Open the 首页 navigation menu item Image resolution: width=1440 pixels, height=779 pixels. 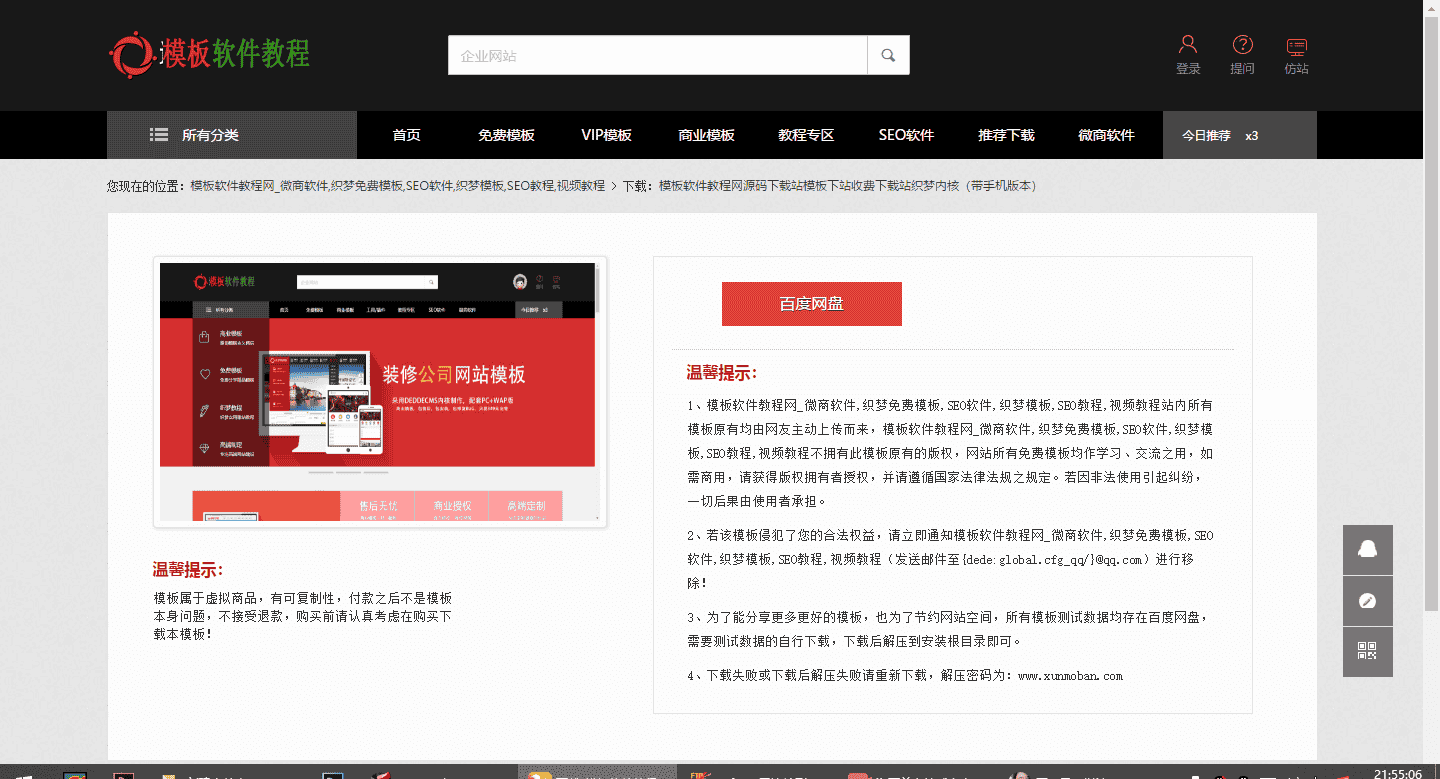point(406,135)
